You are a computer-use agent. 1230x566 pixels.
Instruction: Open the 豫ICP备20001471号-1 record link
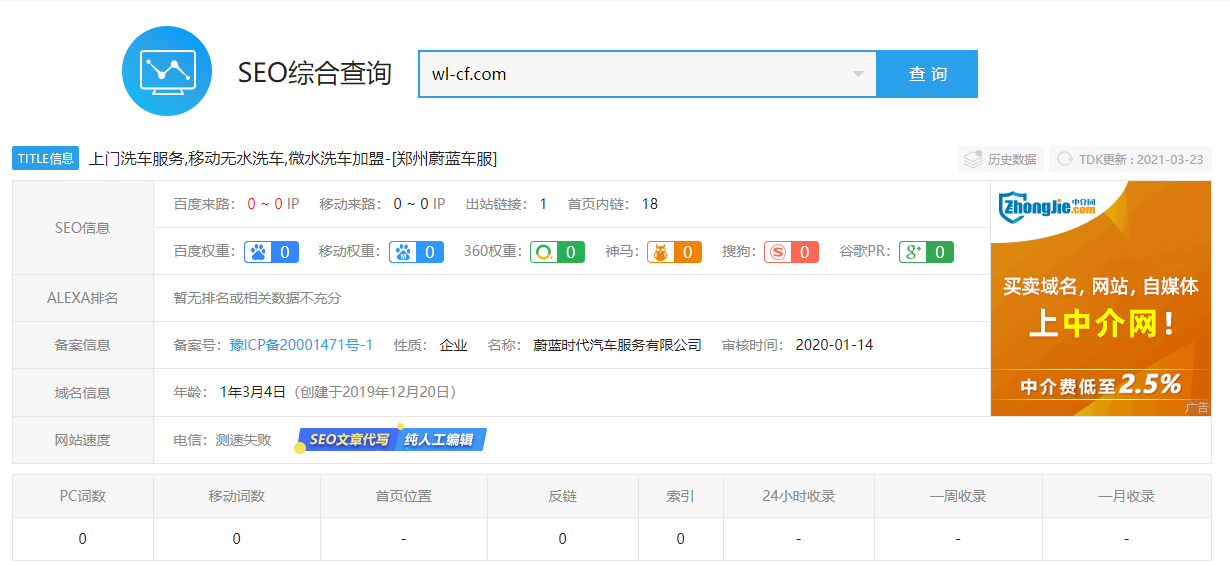301,345
